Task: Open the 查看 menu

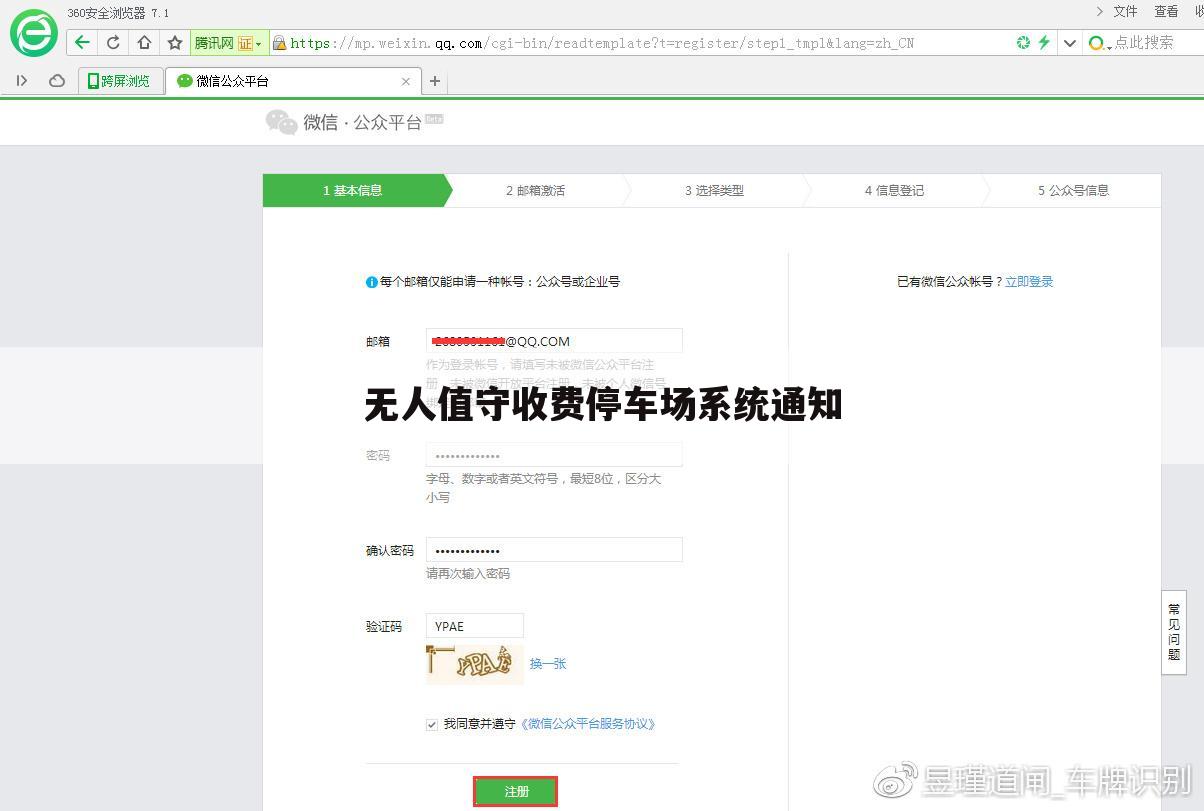Action: click(1166, 11)
